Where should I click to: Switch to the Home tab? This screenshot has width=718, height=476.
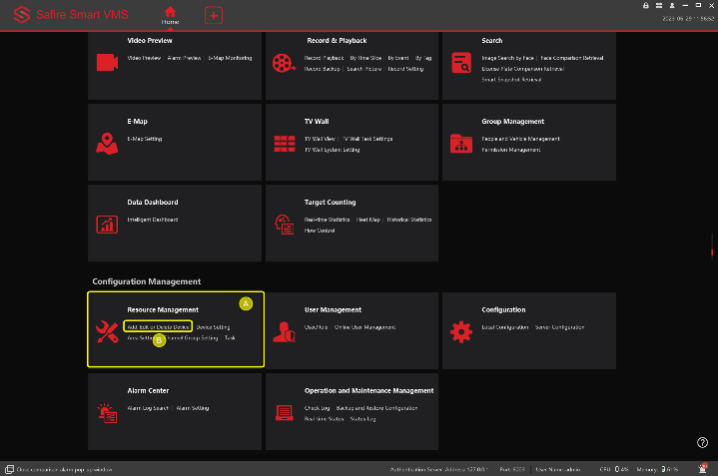(169, 15)
